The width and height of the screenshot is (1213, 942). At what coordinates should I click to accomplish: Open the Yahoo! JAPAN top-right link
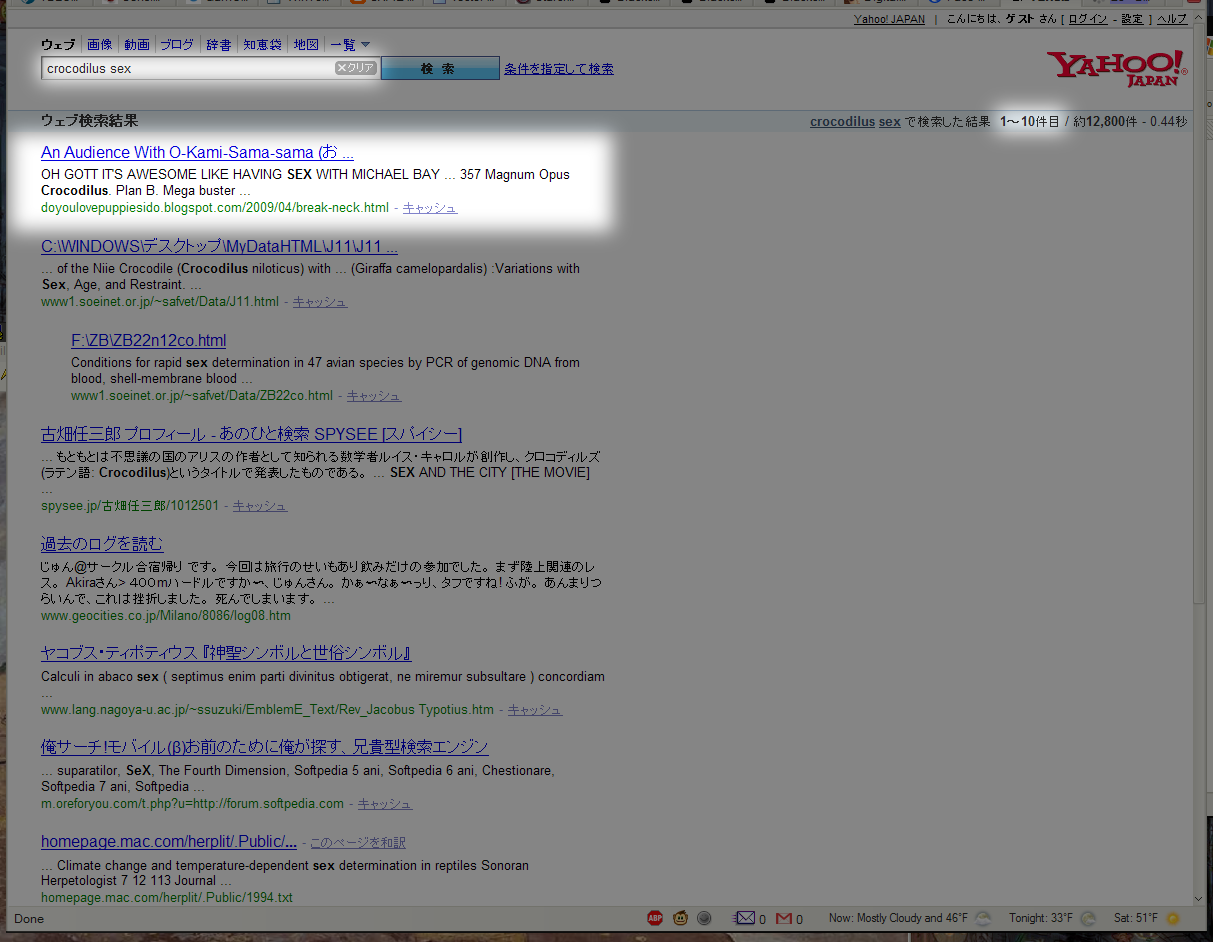(889, 19)
